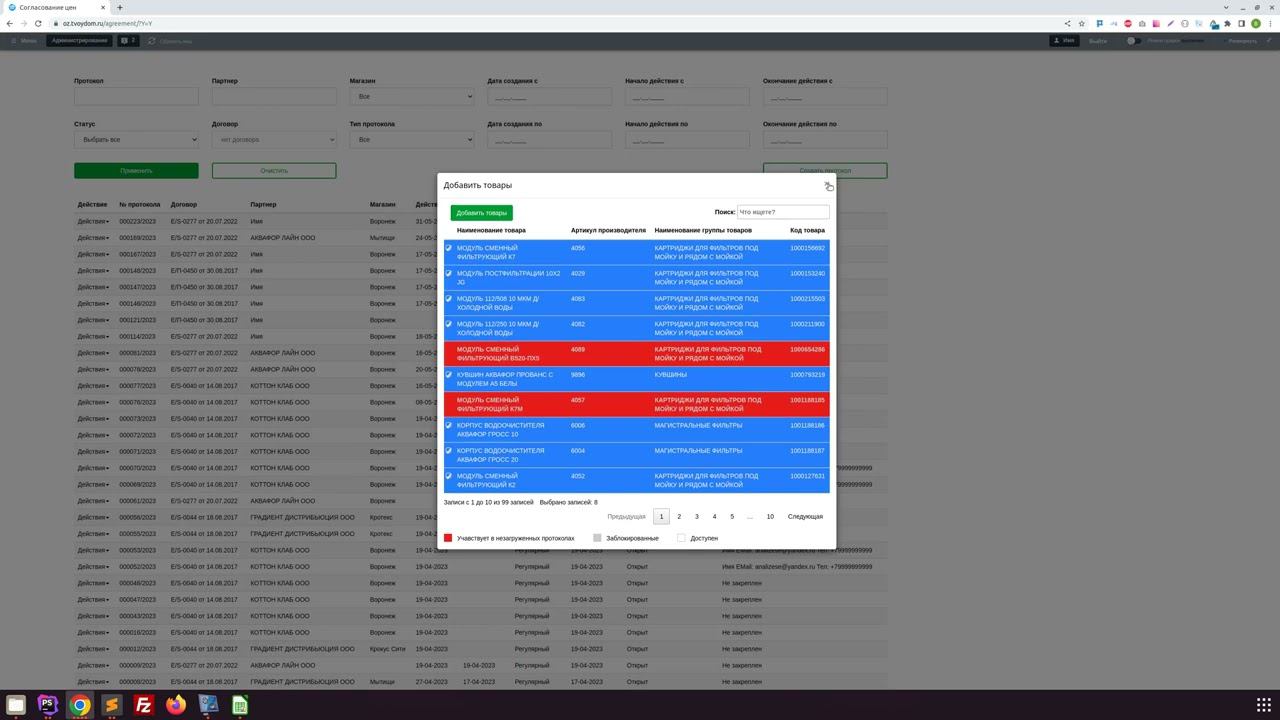The width and height of the screenshot is (1280, 720).
Task: Sort by 'Код товара' column header
Action: (x=807, y=230)
